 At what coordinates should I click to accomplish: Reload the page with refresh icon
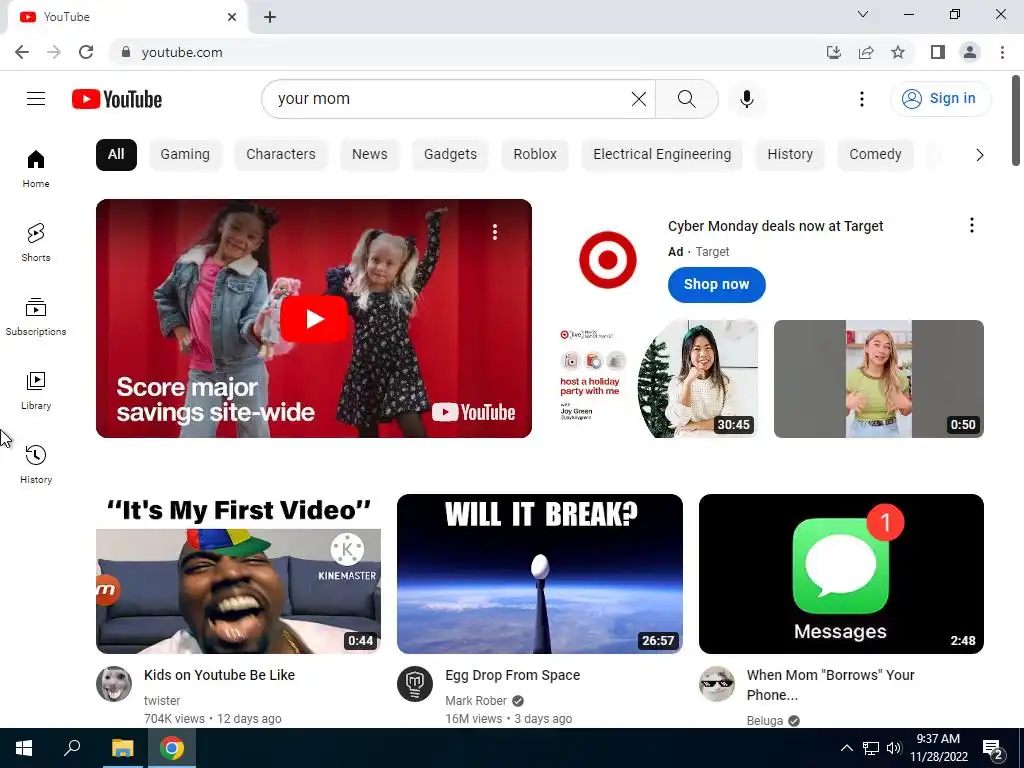[86, 52]
